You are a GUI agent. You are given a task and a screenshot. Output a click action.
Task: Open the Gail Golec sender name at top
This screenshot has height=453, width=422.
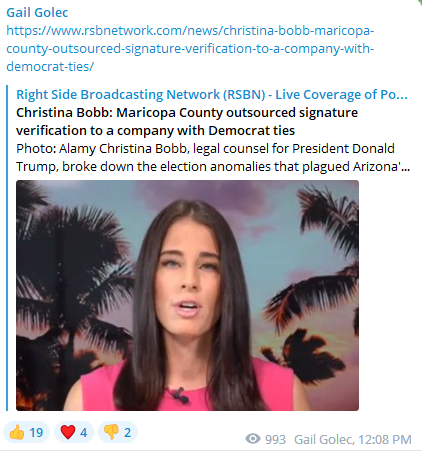click(37, 12)
